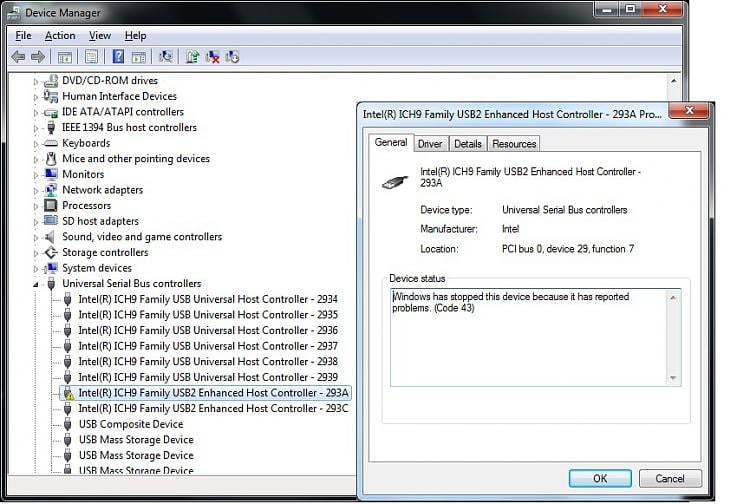Click the Back arrow toolbar icon
The image size is (750, 504).
coord(18,57)
